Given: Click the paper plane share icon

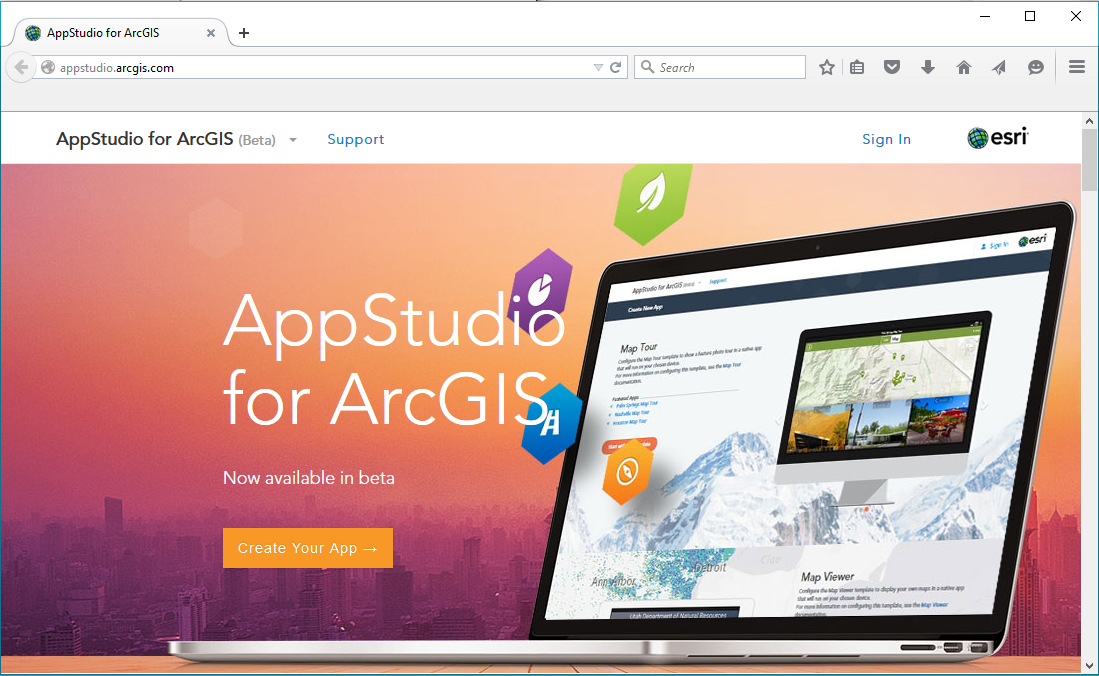Looking at the screenshot, I should pyautogui.click(x=999, y=67).
